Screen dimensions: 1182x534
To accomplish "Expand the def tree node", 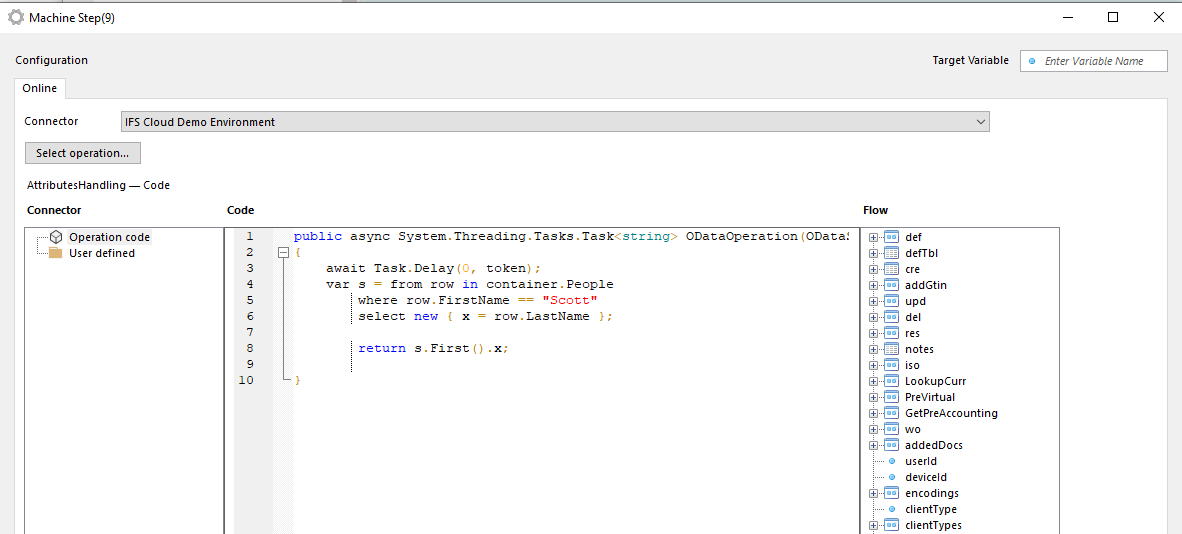I will pos(874,237).
